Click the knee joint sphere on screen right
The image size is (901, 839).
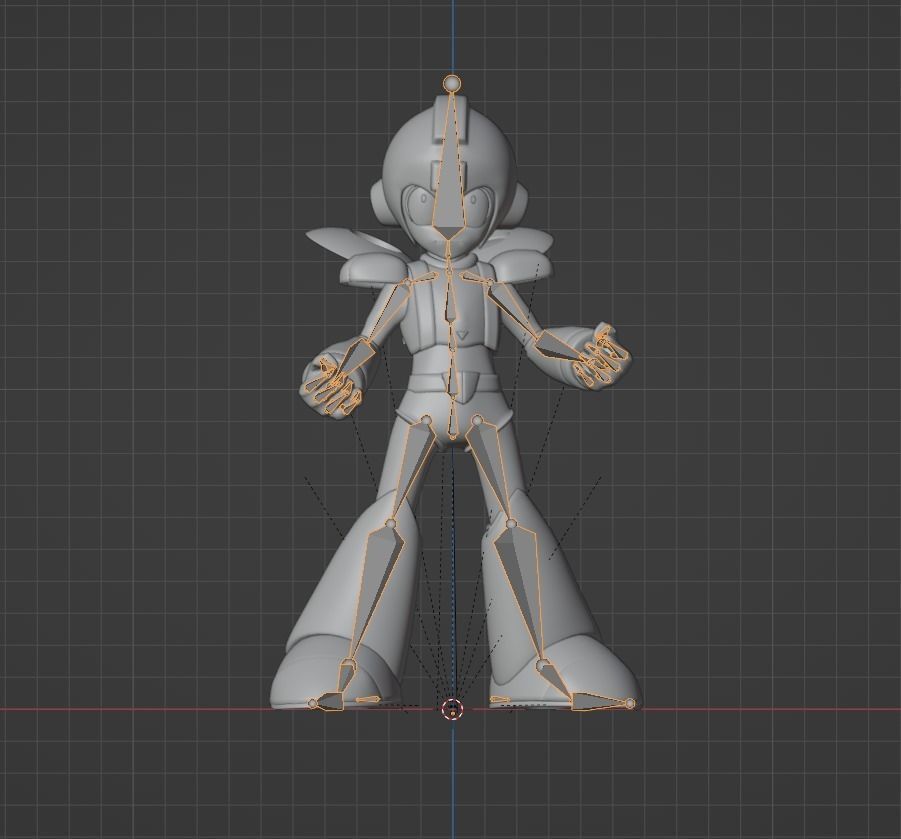(x=511, y=524)
